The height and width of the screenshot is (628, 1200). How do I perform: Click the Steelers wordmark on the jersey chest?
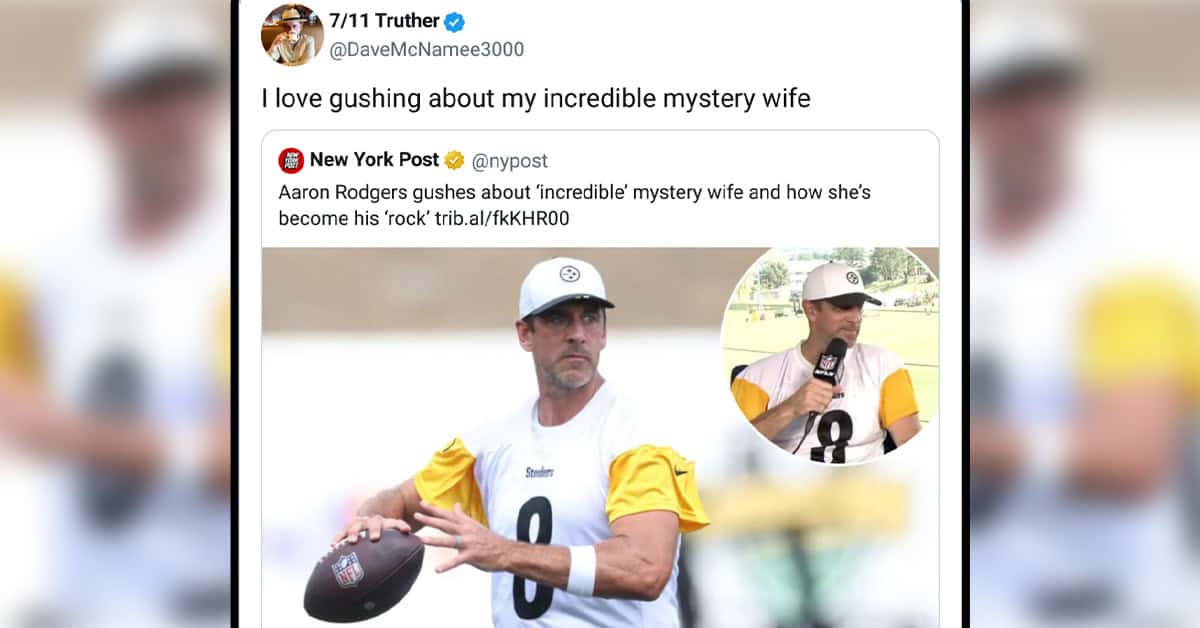[x=539, y=472]
